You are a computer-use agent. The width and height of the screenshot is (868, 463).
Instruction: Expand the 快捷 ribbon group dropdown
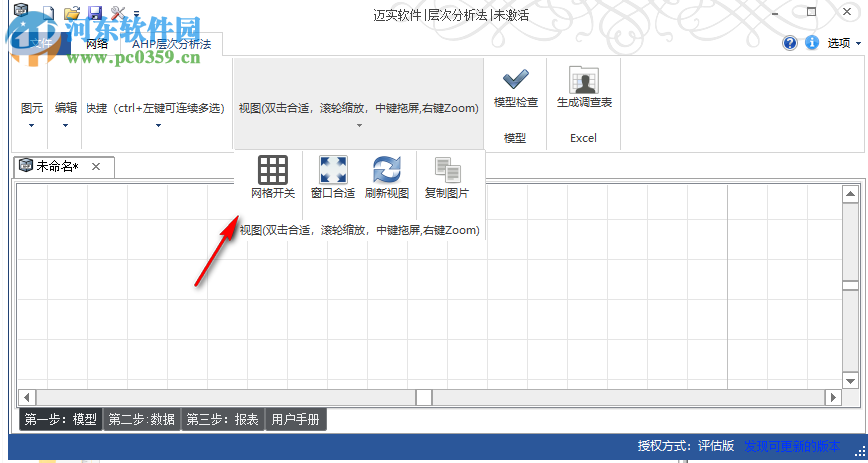coord(158,125)
